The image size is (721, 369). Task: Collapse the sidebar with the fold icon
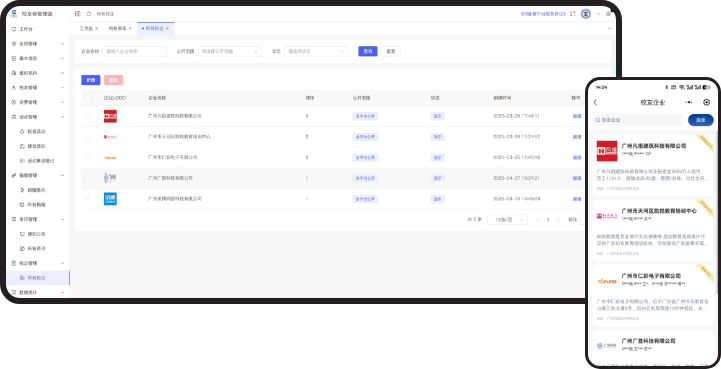click(77, 14)
